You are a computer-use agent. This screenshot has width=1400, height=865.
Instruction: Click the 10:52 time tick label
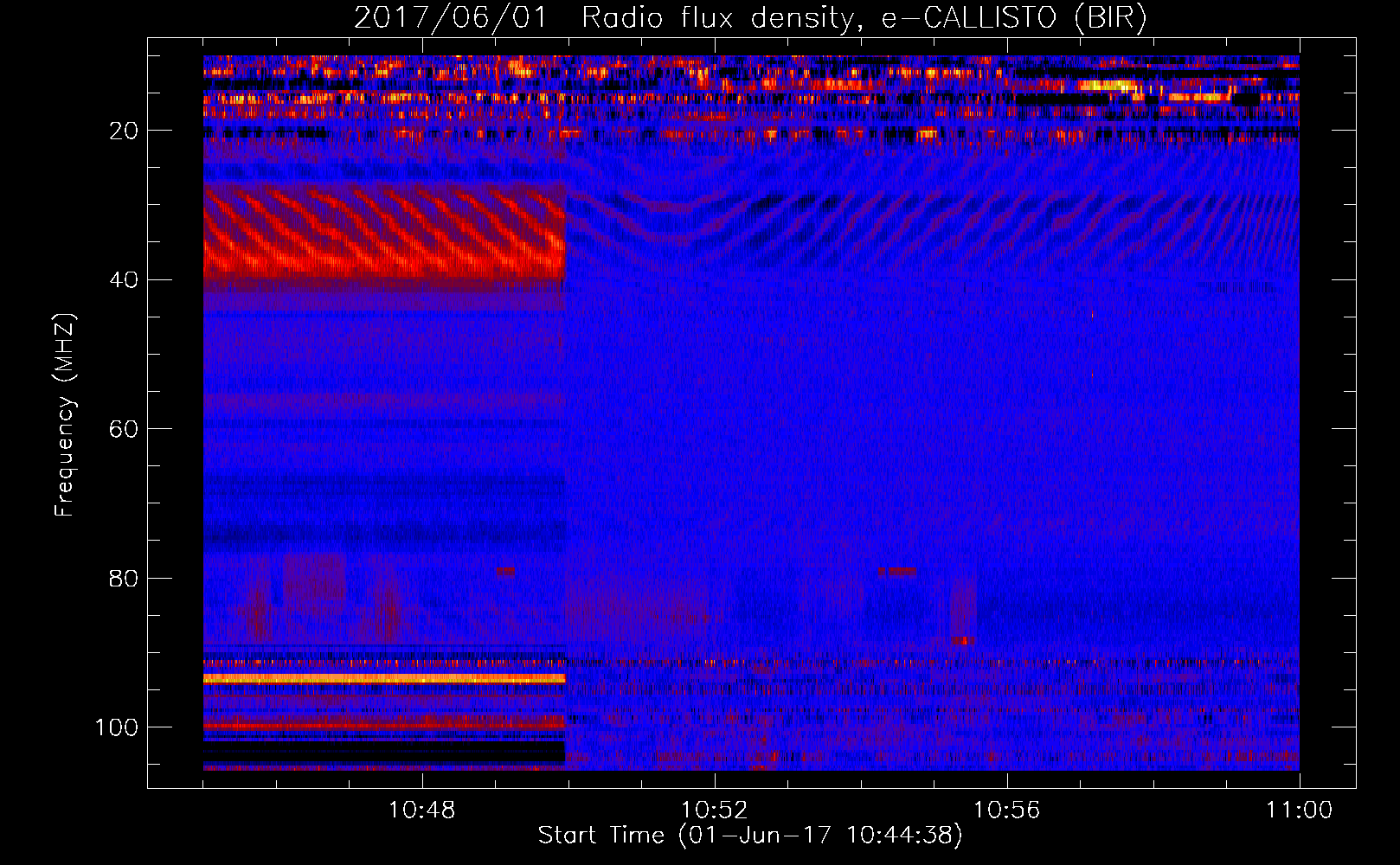(715, 811)
